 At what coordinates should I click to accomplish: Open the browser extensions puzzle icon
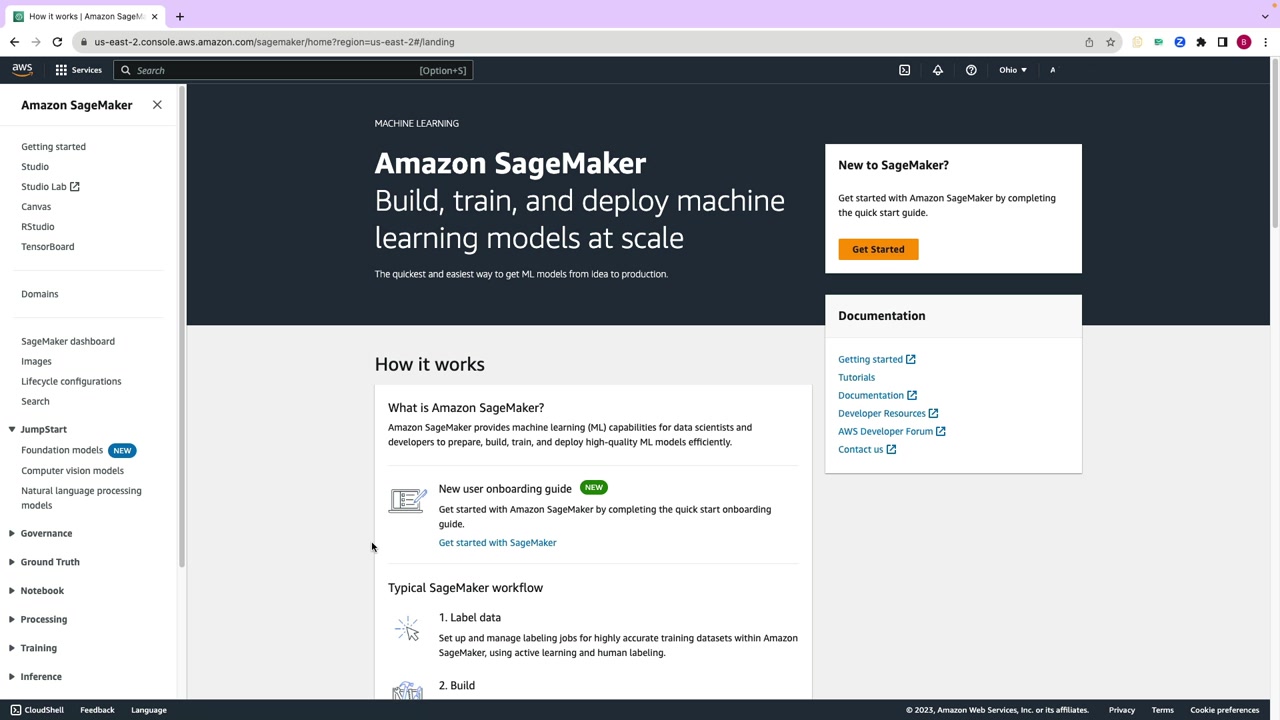[1201, 42]
